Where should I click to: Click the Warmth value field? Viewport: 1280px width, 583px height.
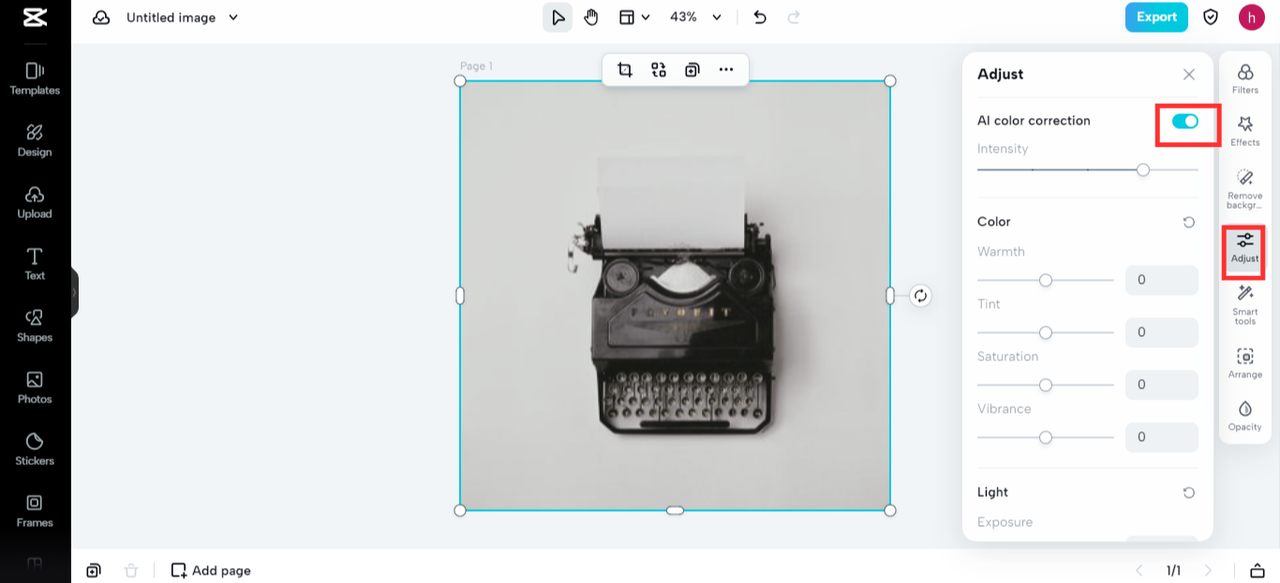click(1162, 280)
